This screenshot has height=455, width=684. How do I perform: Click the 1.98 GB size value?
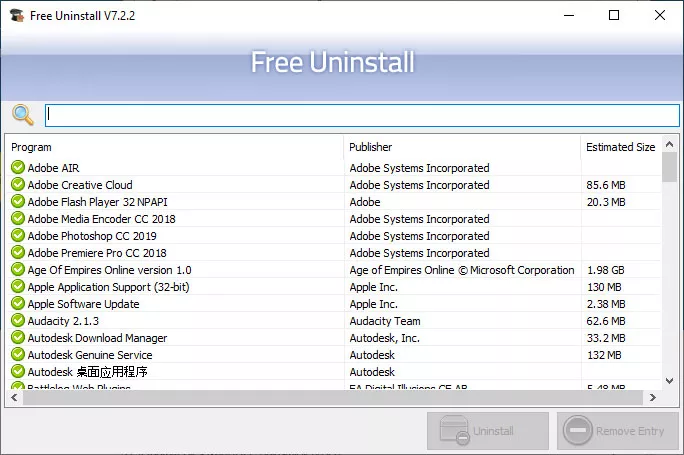[x=605, y=270]
